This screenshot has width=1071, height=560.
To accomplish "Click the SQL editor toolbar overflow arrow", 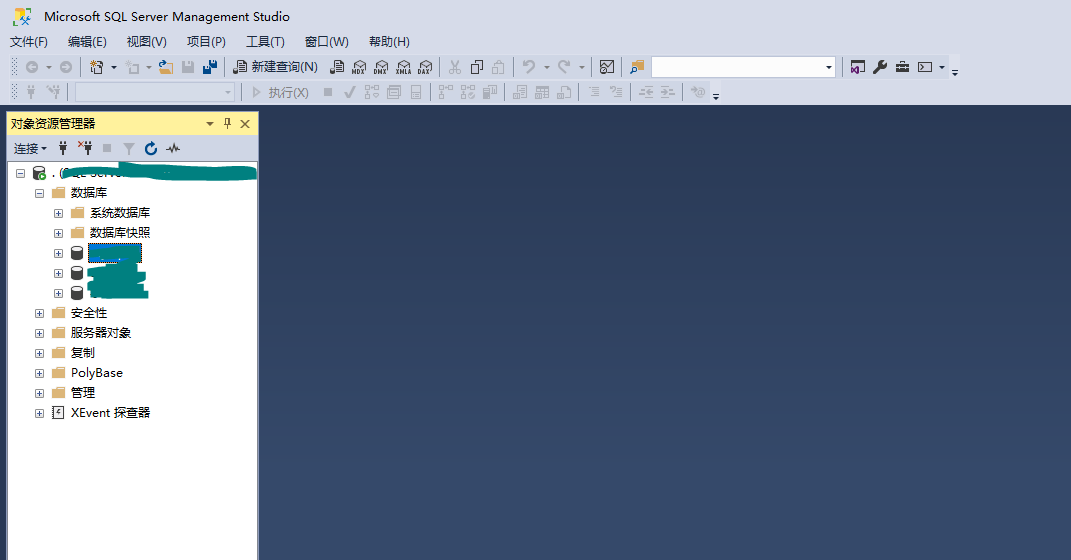I will pos(716,96).
